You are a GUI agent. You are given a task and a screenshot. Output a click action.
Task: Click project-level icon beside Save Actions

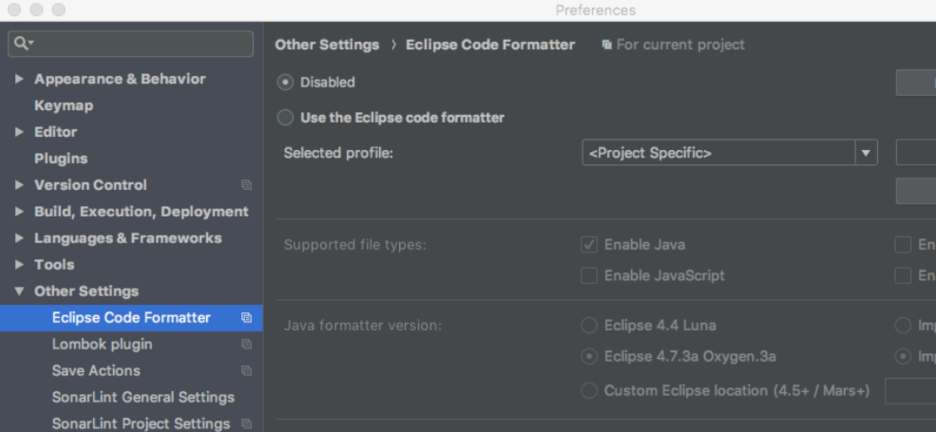[247, 371]
